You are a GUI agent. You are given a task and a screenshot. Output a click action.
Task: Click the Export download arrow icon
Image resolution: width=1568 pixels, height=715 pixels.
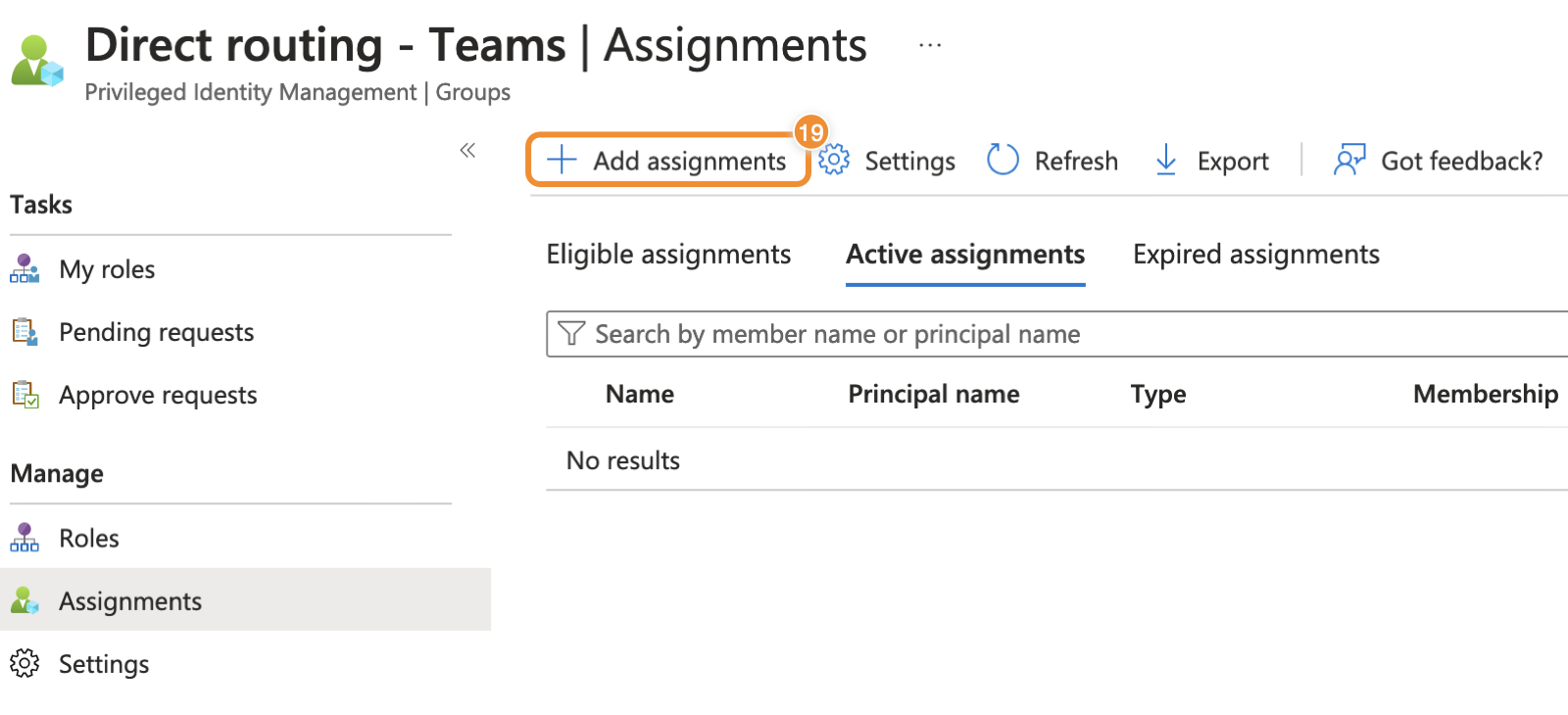(1165, 160)
